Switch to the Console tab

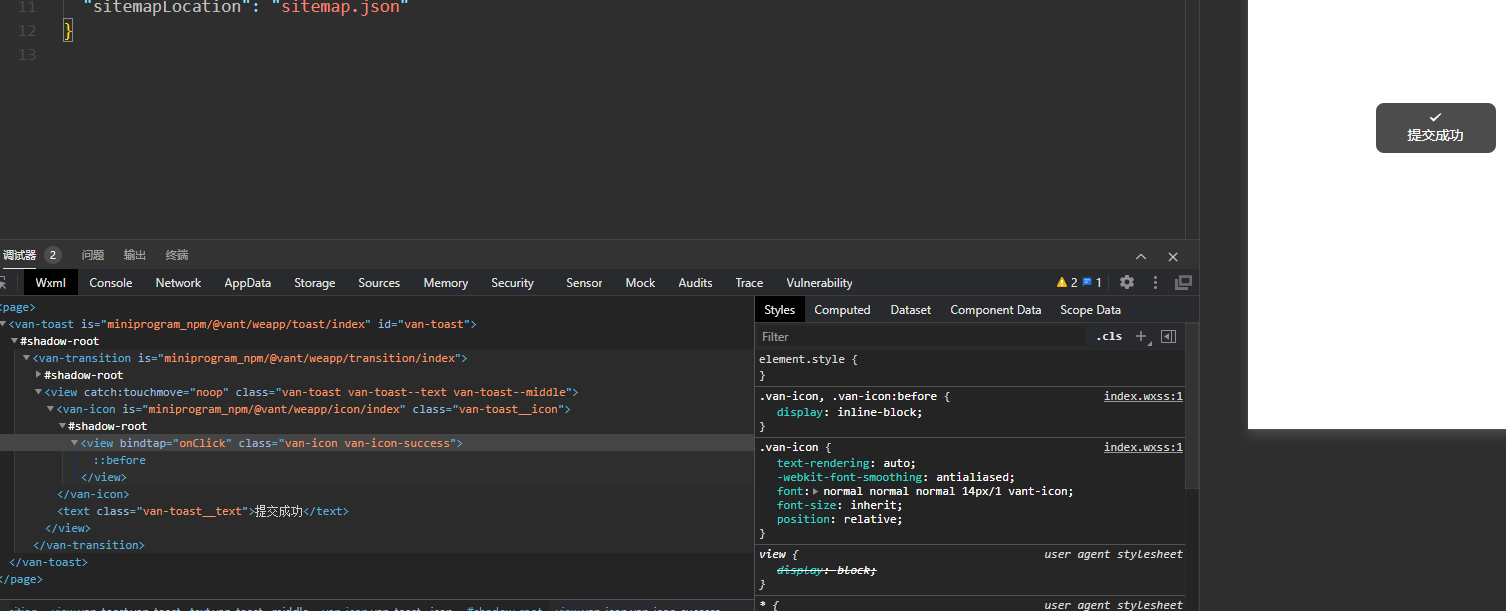point(111,283)
